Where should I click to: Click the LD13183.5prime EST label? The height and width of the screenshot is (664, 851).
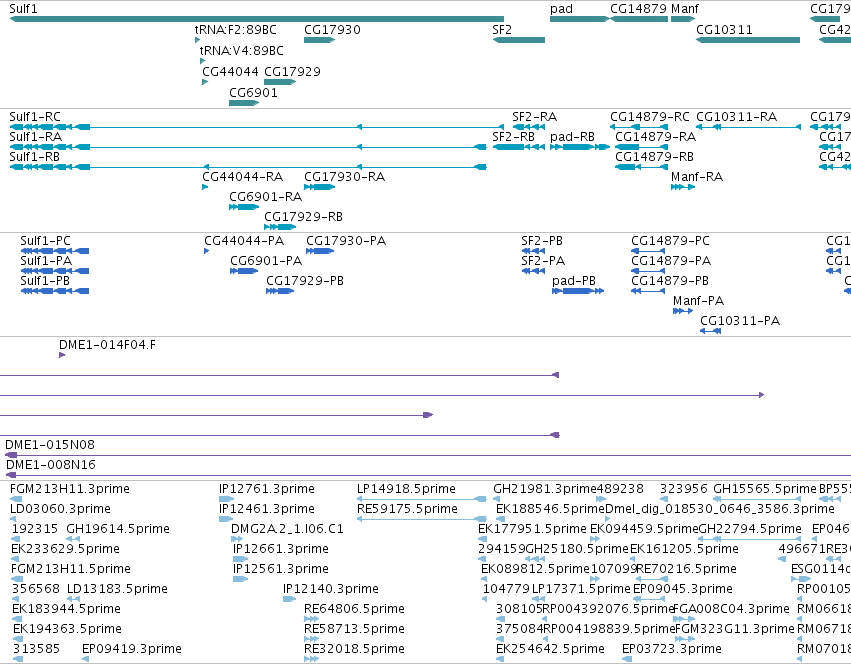[117, 590]
